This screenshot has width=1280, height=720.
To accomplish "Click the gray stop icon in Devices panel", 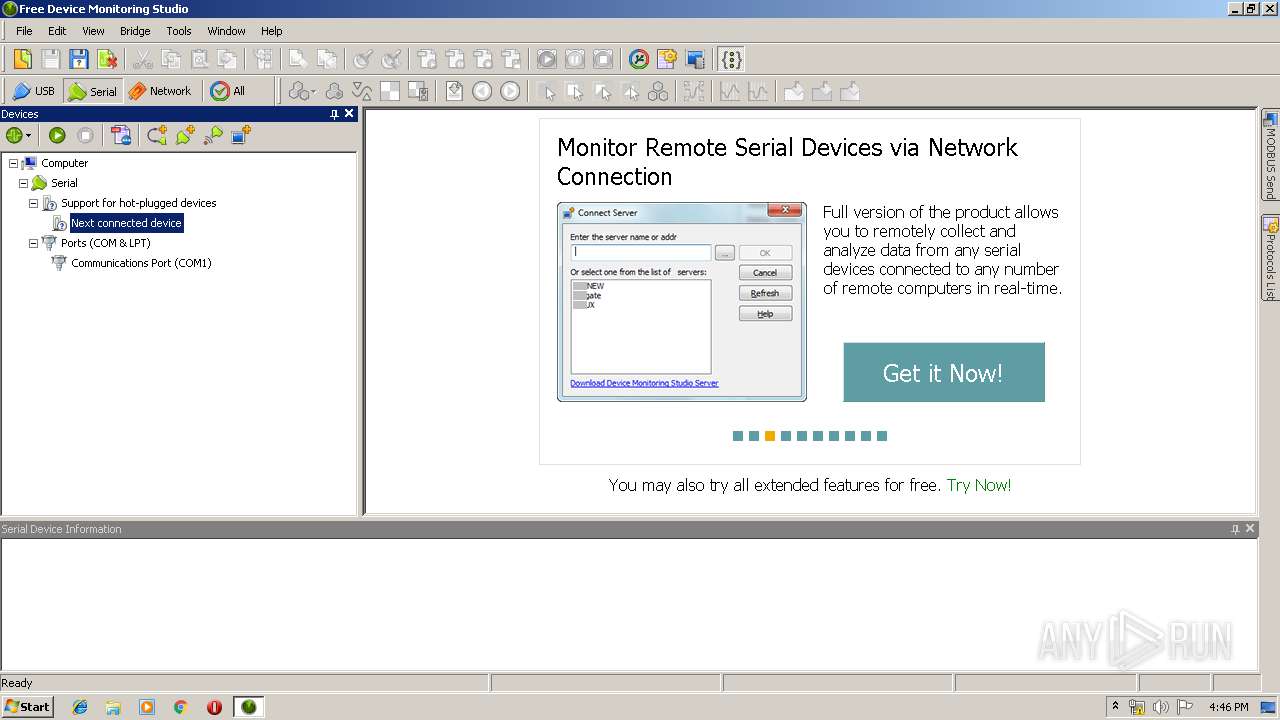I will pyautogui.click(x=86, y=135).
